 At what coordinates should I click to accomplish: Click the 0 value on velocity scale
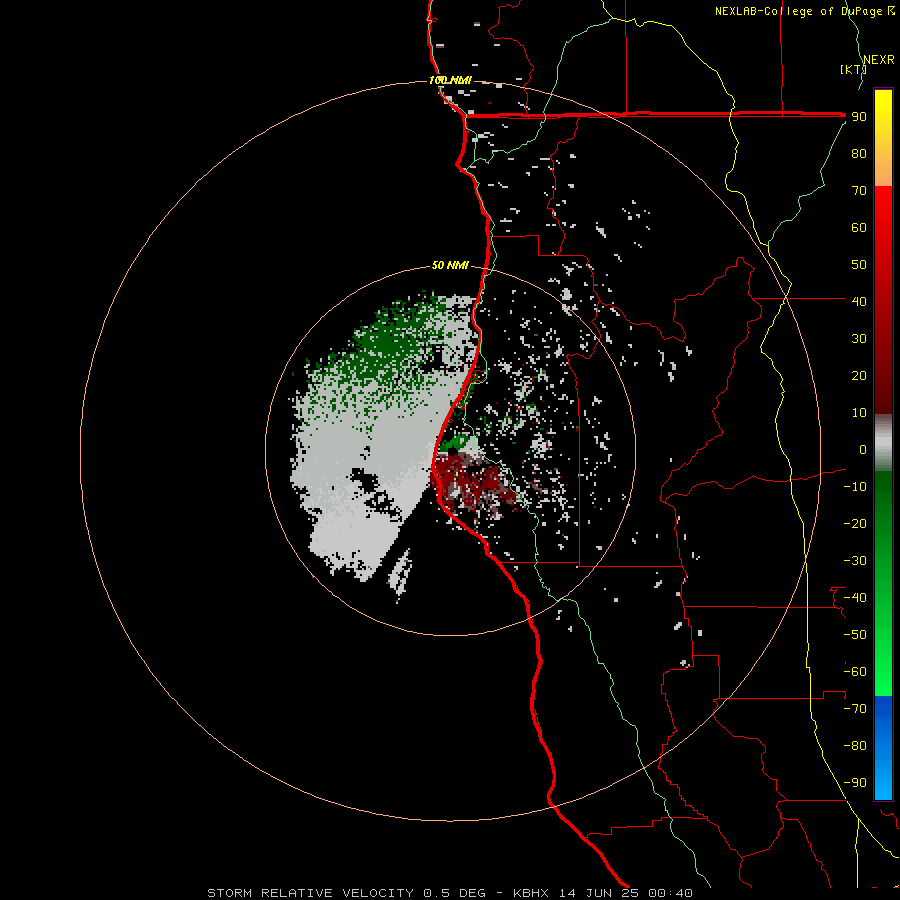863,449
